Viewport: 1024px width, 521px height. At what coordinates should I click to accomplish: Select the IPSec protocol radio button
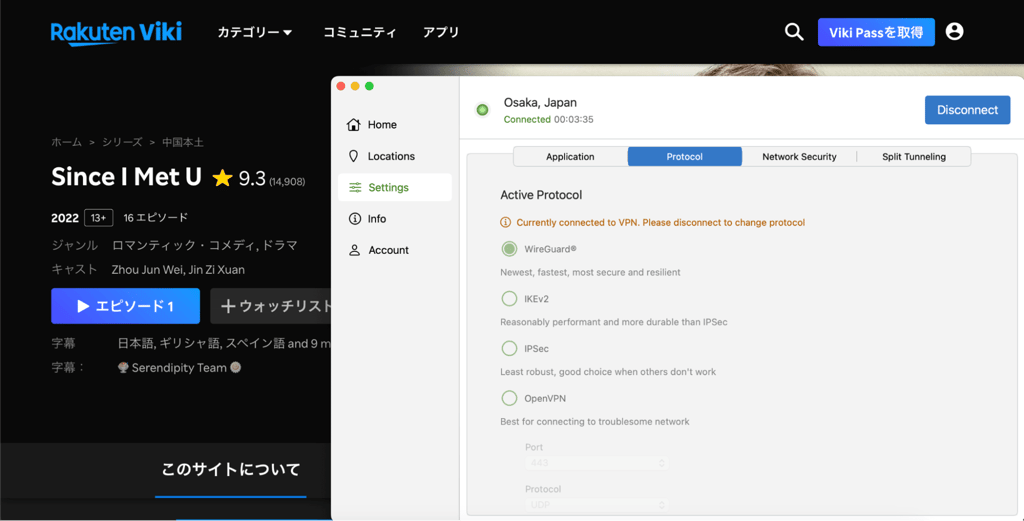(x=509, y=348)
